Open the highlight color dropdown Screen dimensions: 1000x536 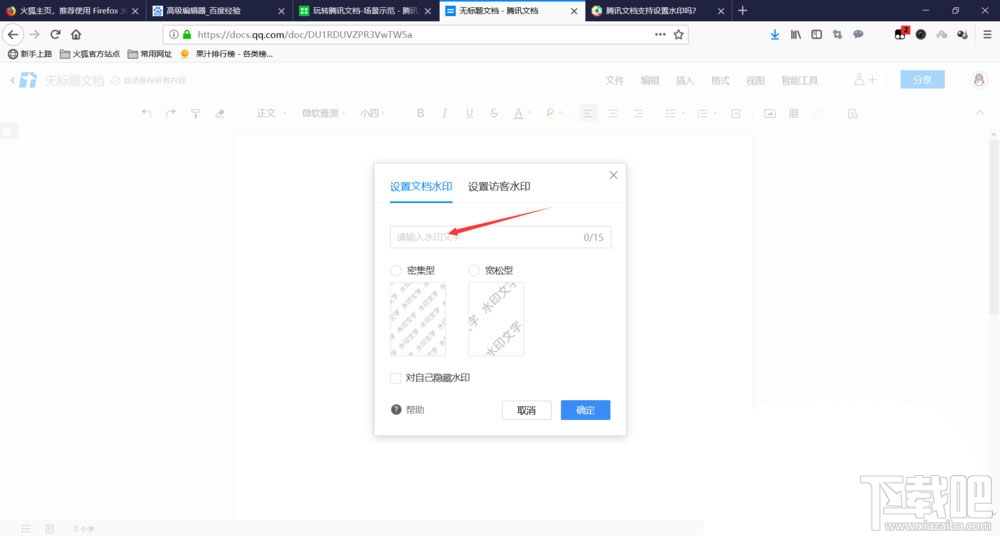pyautogui.click(x=554, y=114)
